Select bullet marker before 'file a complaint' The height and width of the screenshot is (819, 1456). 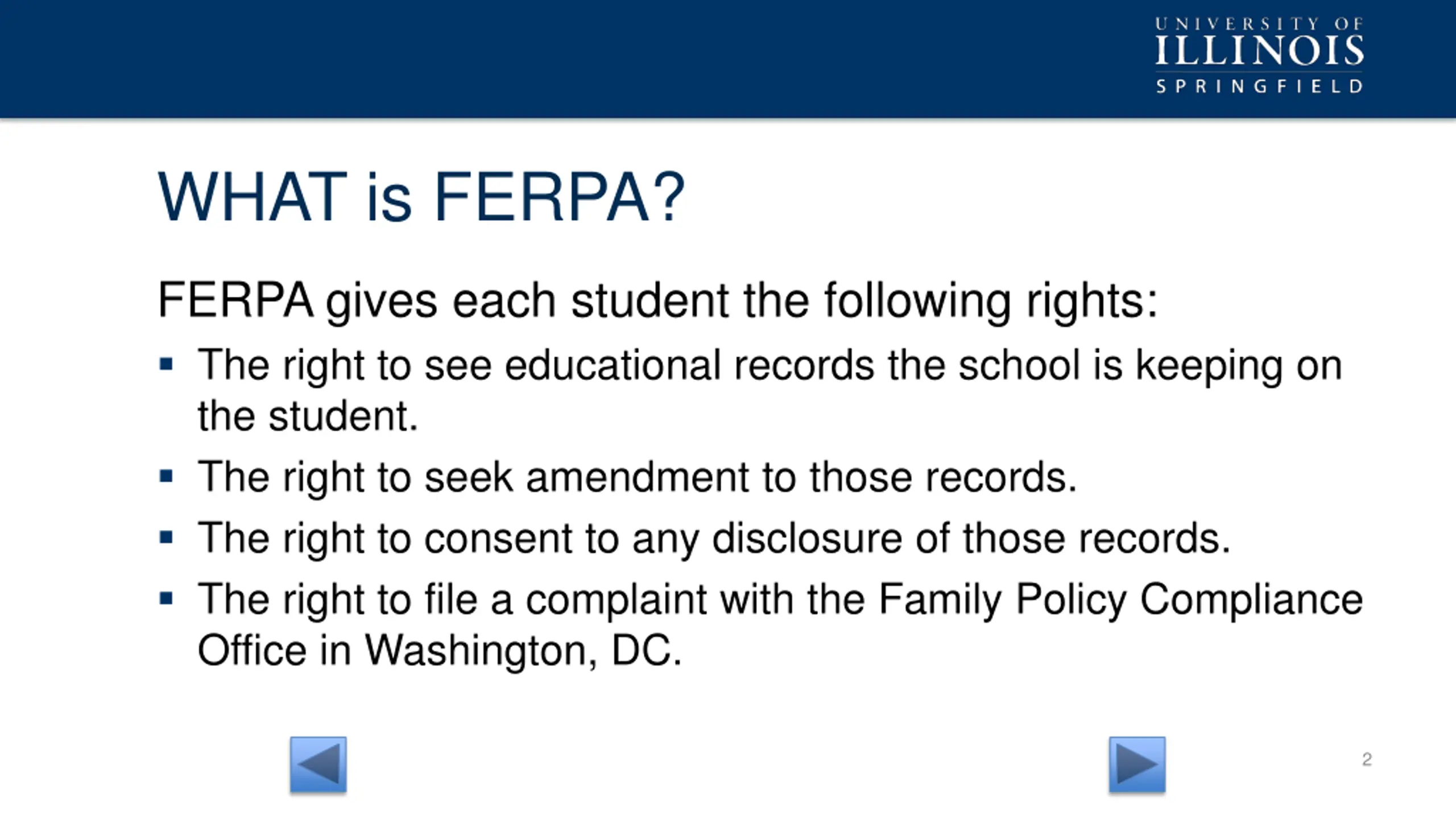pyautogui.click(x=166, y=598)
